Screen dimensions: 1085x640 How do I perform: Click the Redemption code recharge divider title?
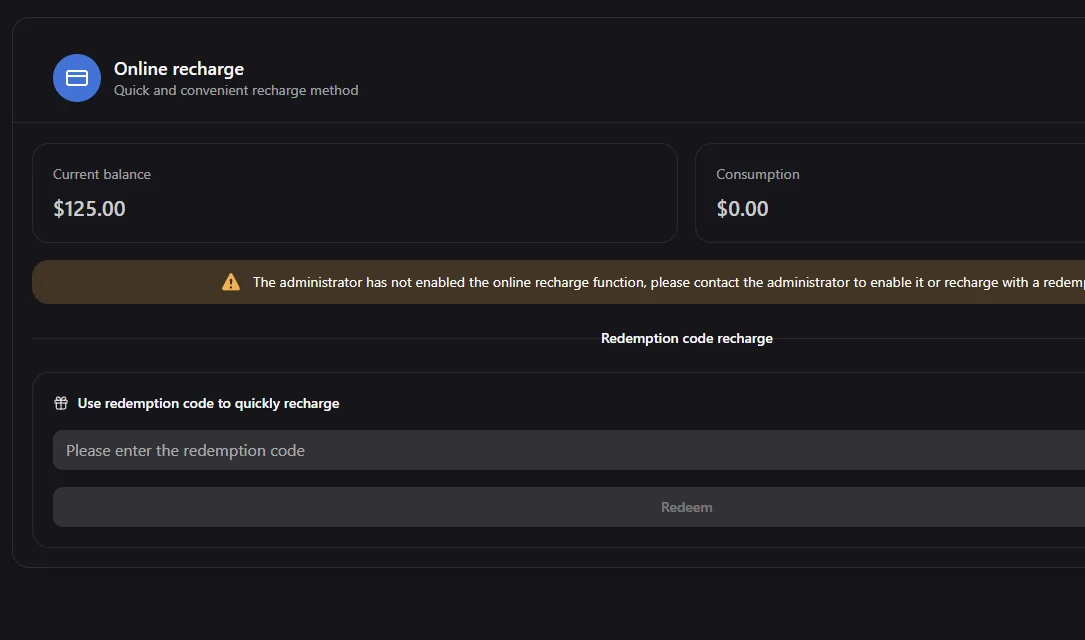coord(686,338)
